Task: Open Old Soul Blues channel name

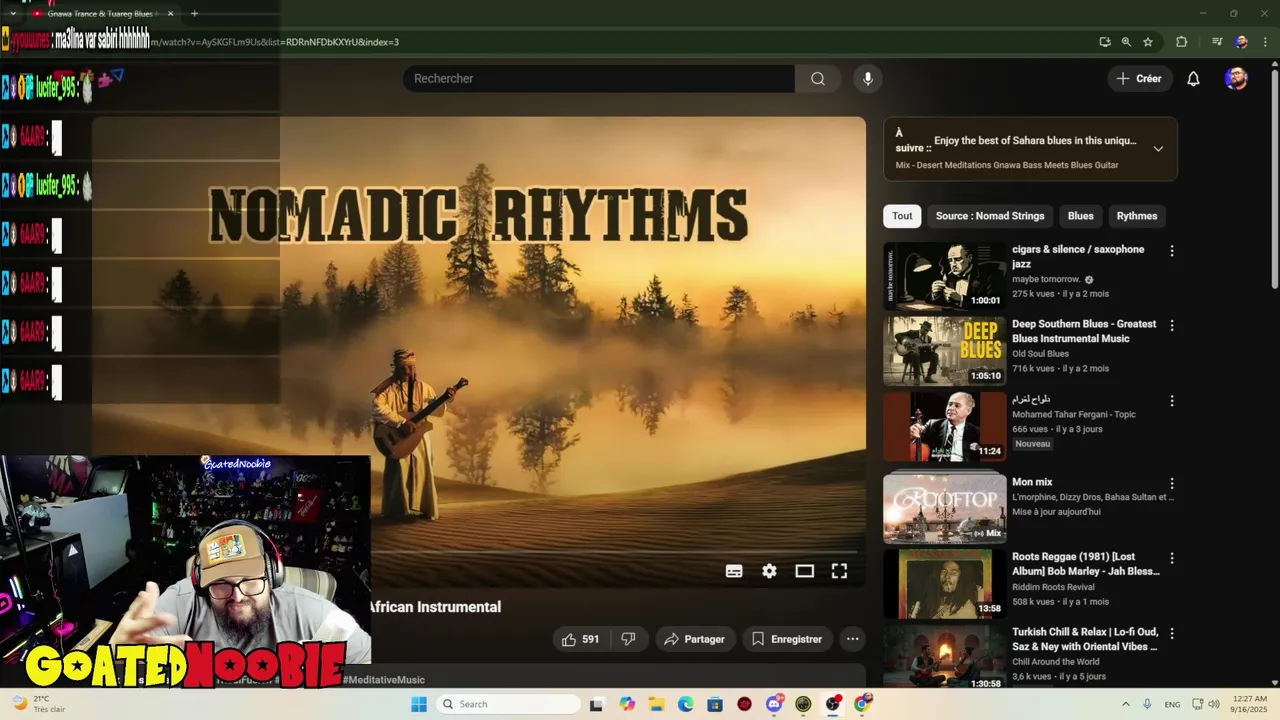Action: coord(1040,354)
